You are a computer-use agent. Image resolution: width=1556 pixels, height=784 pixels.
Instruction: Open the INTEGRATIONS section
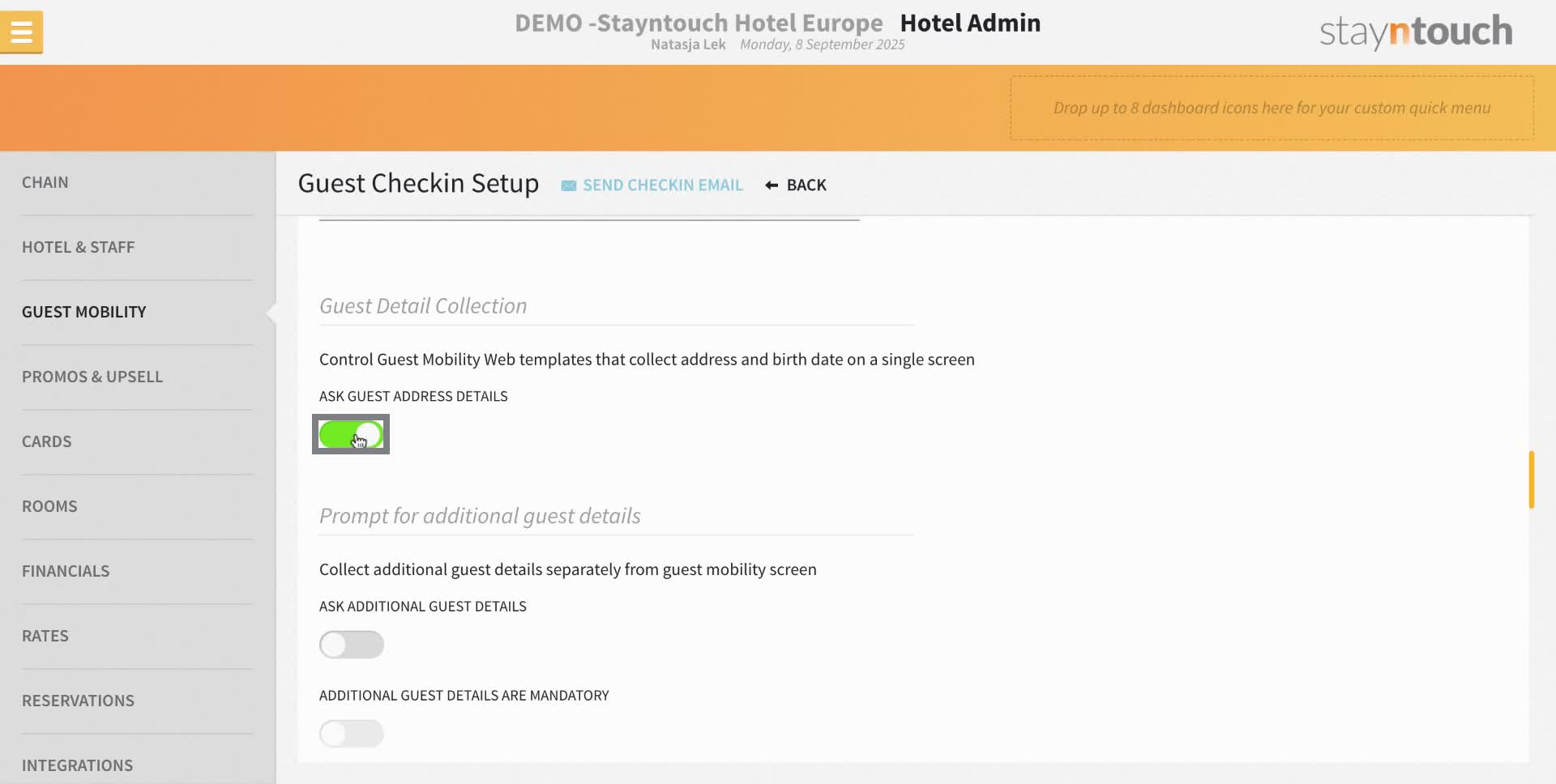(78, 765)
